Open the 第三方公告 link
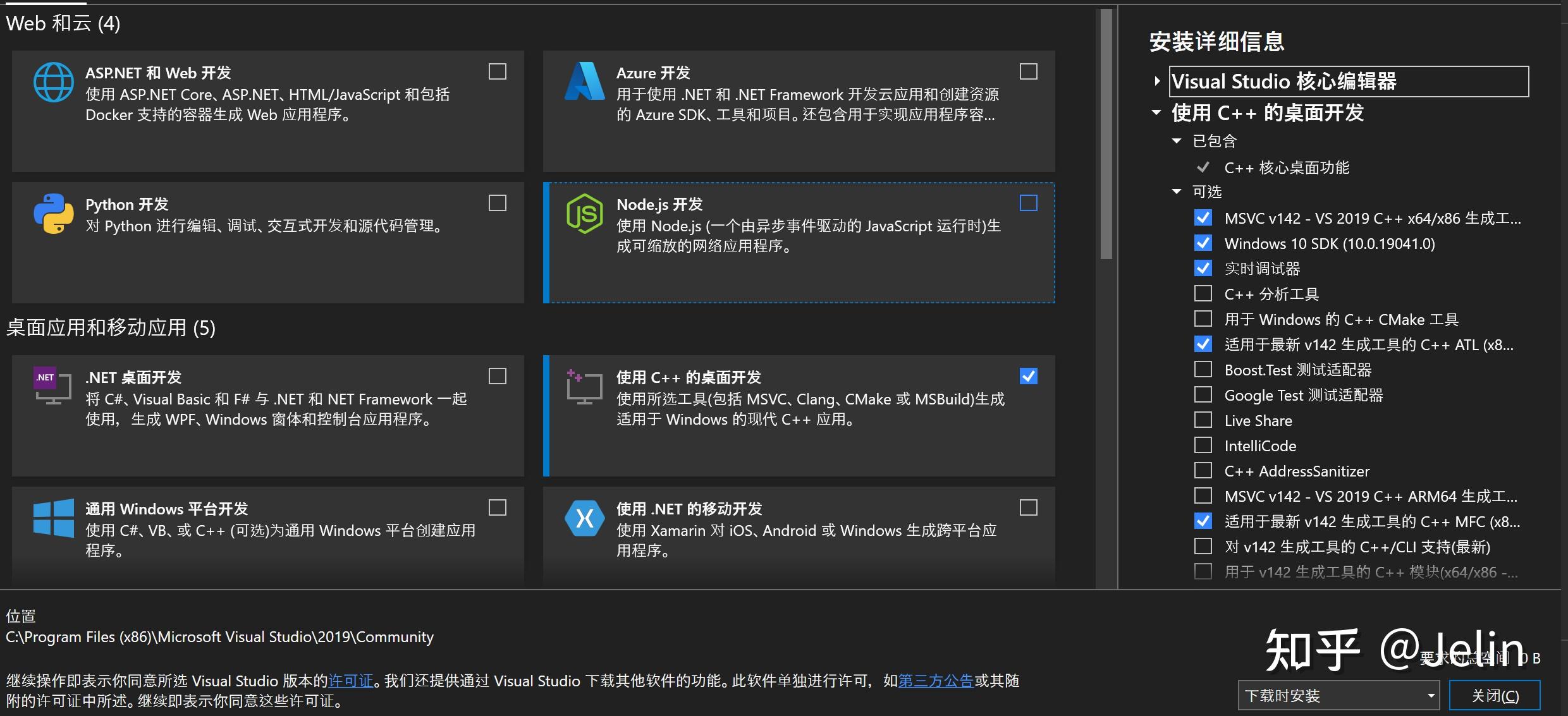This screenshot has width=1568, height=716. (x=936, y=681)
